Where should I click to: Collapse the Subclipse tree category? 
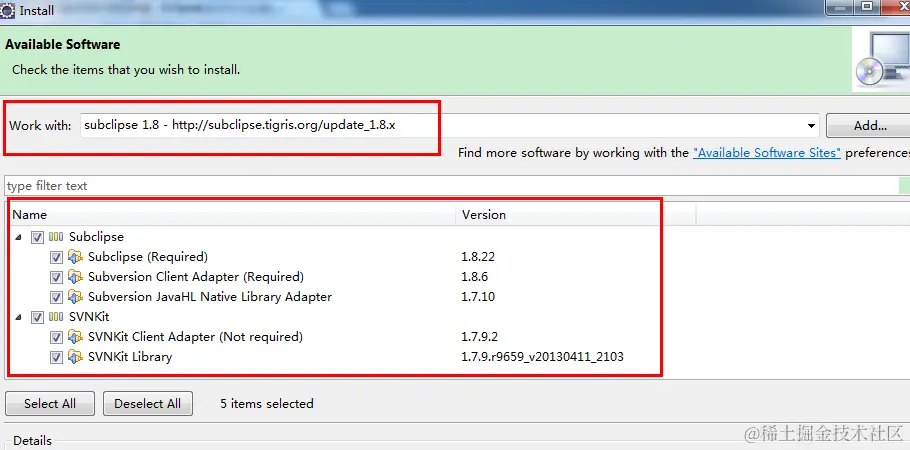pyautogui.click(x=19, y=237)
